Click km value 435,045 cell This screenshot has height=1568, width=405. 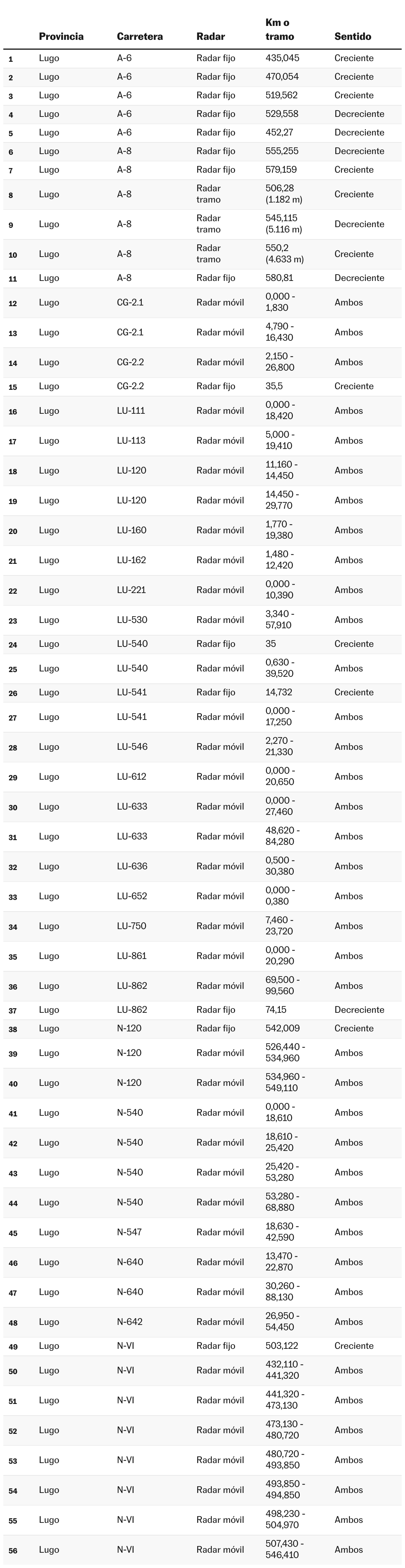point(282,58)
